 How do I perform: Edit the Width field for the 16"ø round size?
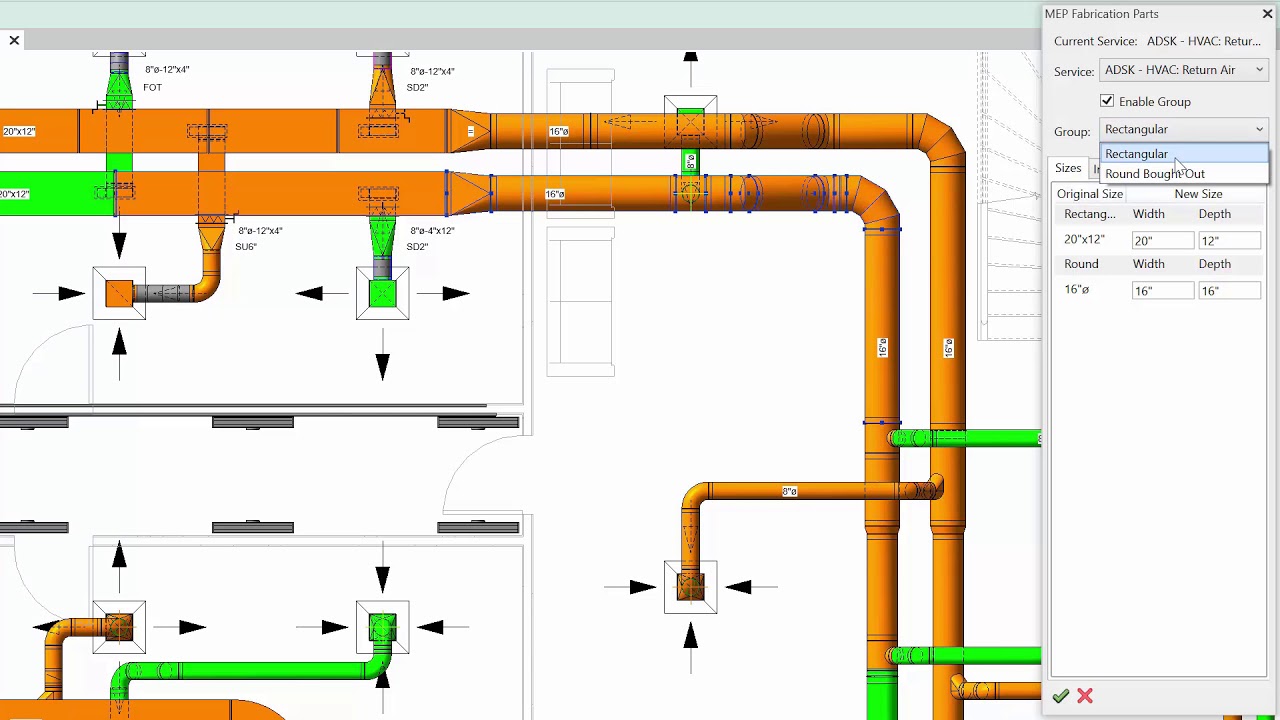[x=1162, y=290]
